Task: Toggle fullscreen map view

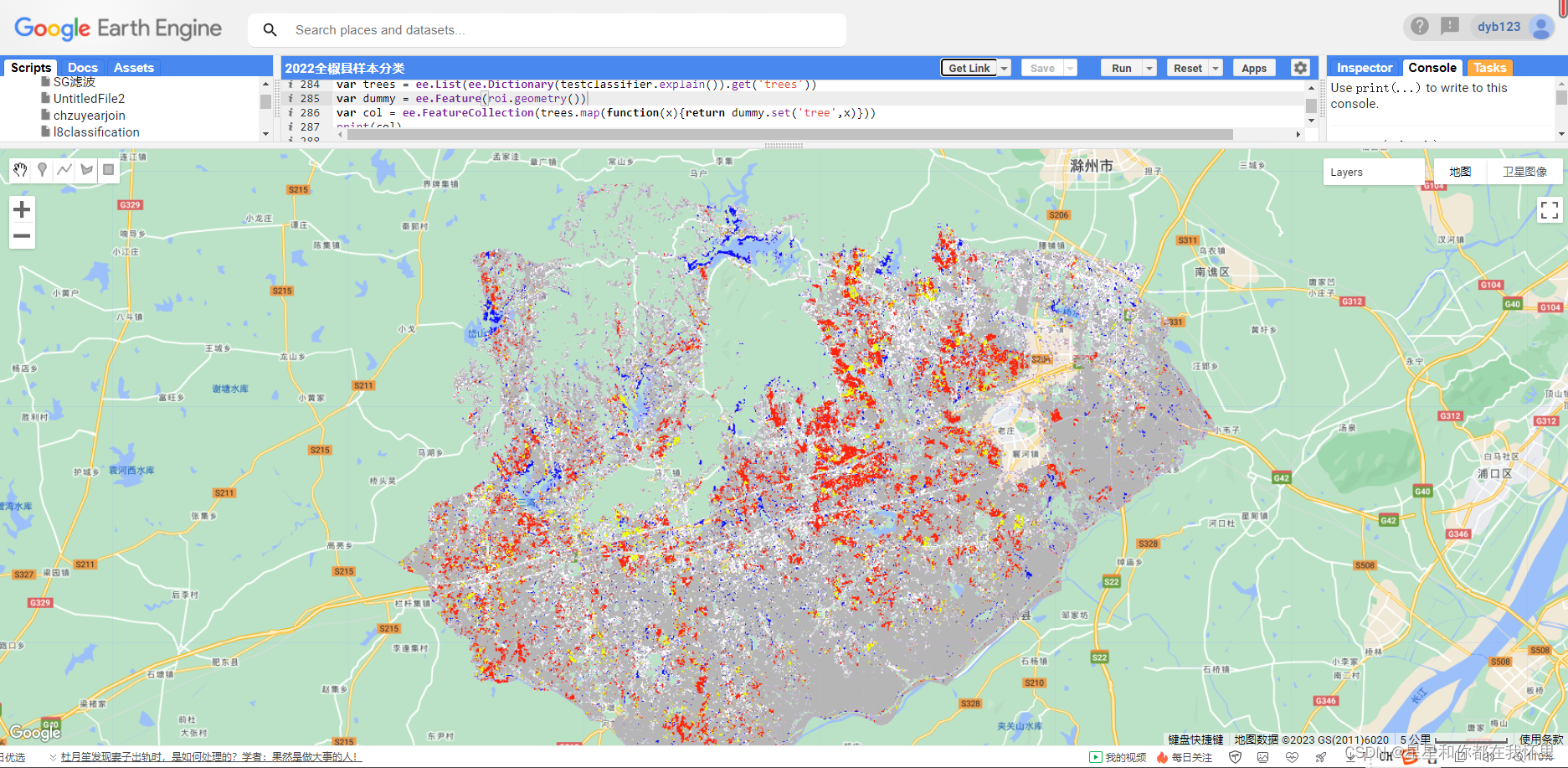Action: click(1550, 210)
